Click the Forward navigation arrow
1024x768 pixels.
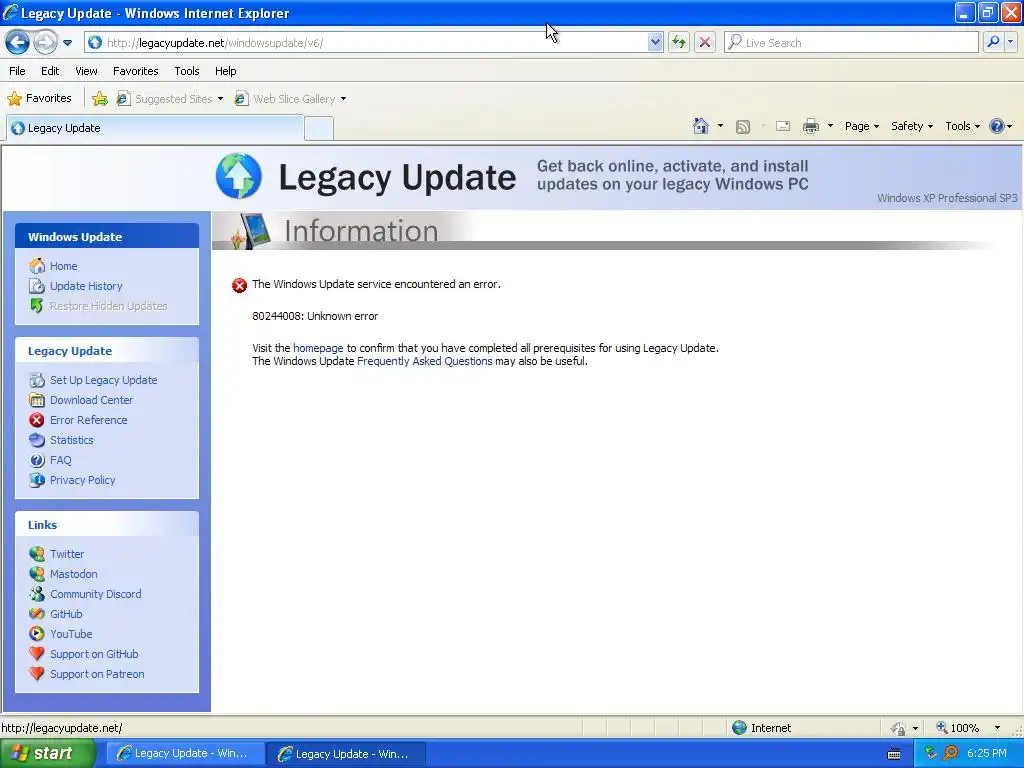(45, 42)
